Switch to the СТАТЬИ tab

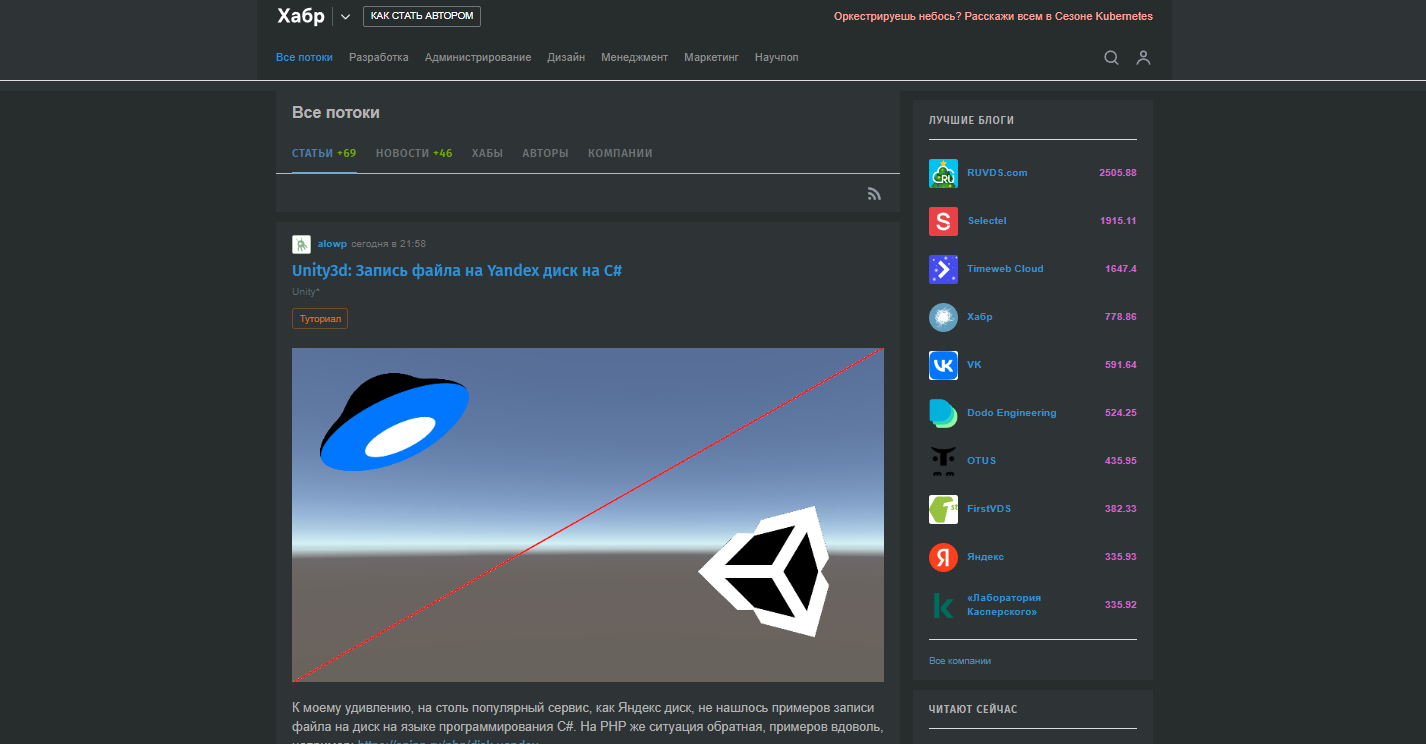(324, 154)
